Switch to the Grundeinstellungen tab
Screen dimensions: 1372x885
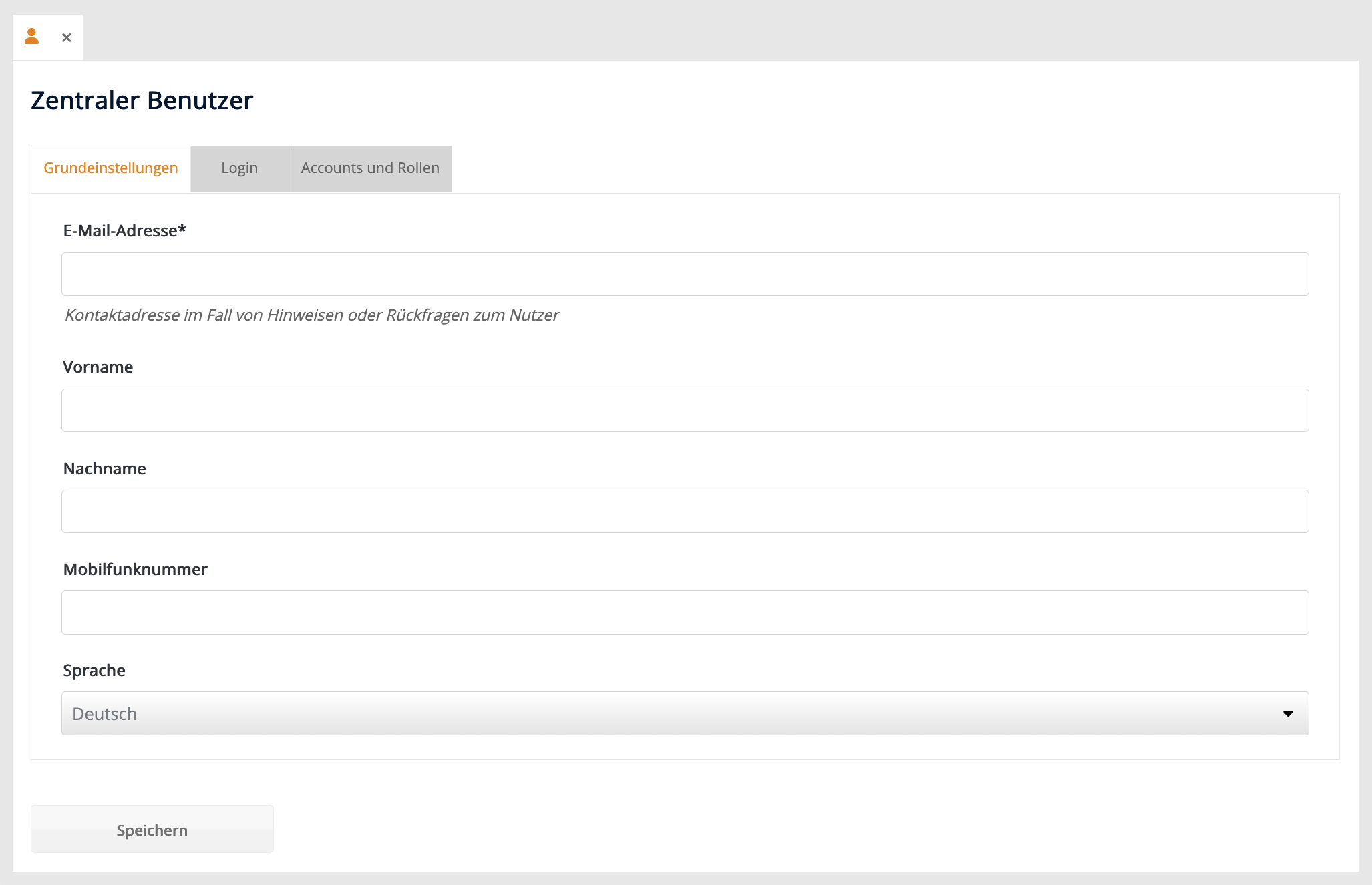[x=111, y=168]
